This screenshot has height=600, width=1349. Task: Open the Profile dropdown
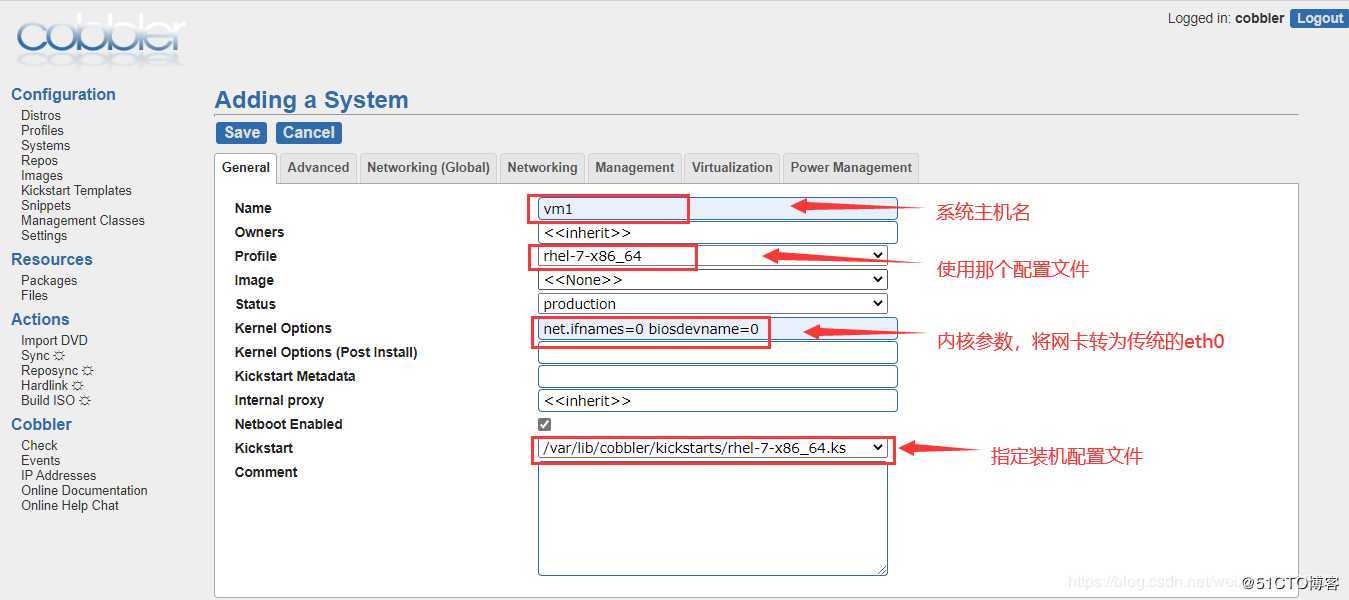(x=712, y=256)
